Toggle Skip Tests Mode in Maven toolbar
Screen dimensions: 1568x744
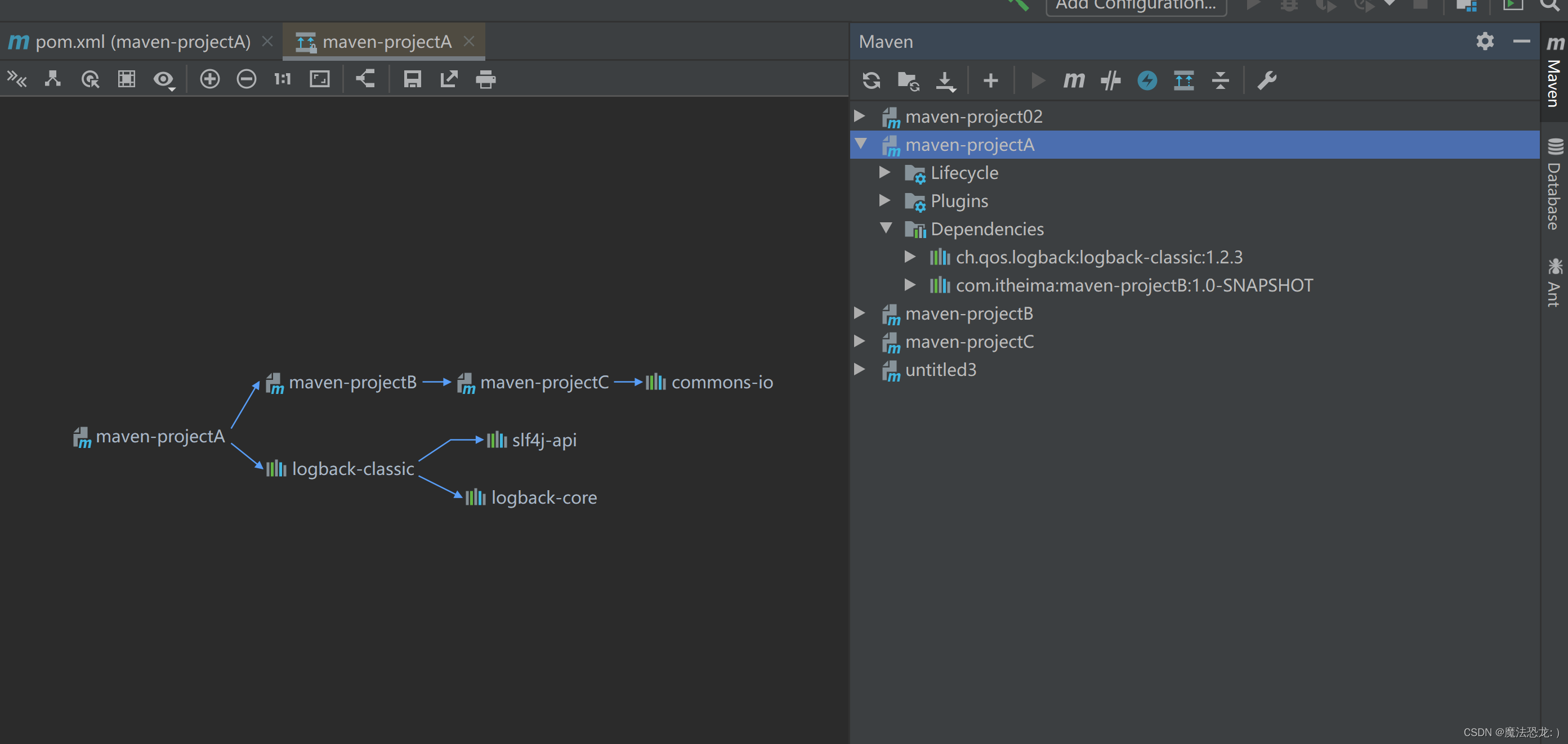1147,80
